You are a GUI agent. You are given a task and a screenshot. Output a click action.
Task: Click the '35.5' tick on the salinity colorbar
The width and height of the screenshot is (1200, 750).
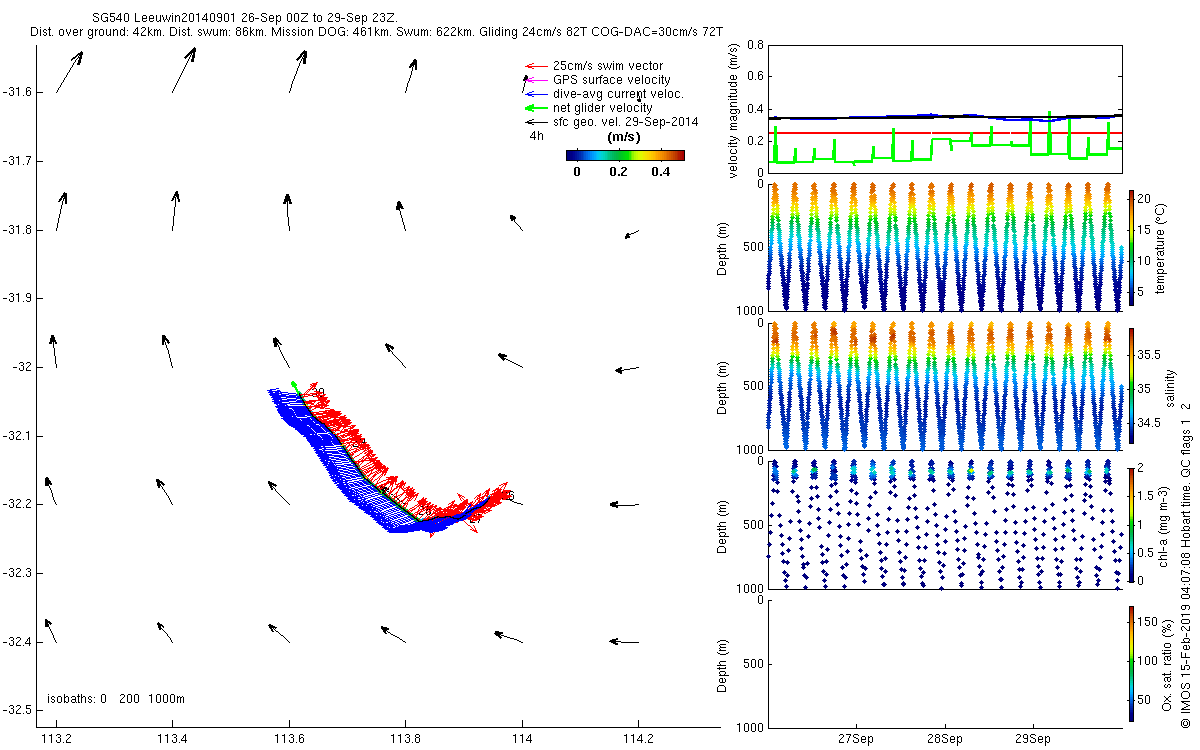pos(1150,355)
